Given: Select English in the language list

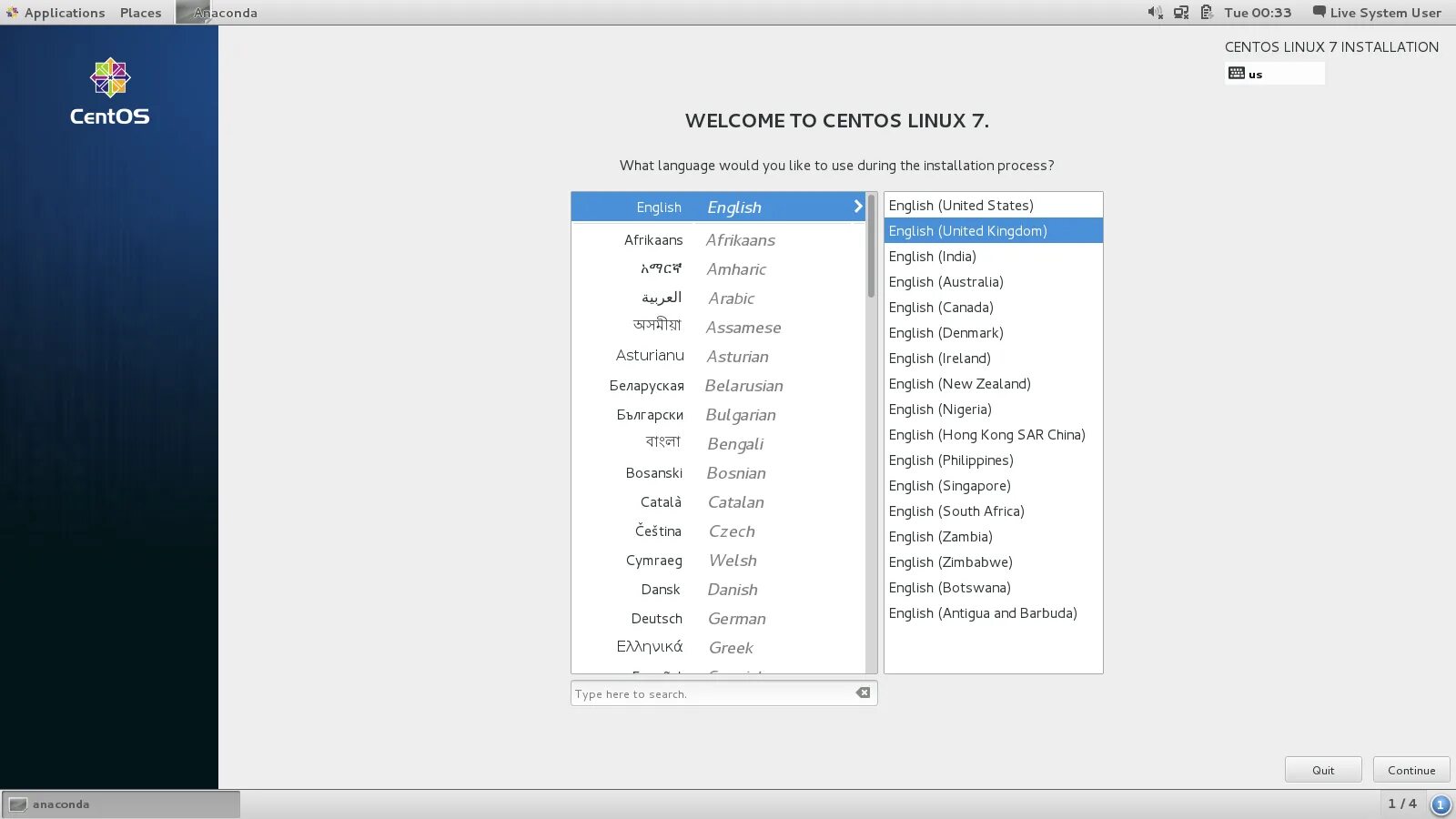Looking at the screenshot, I should pyautogui.click(x=718, y=207).
